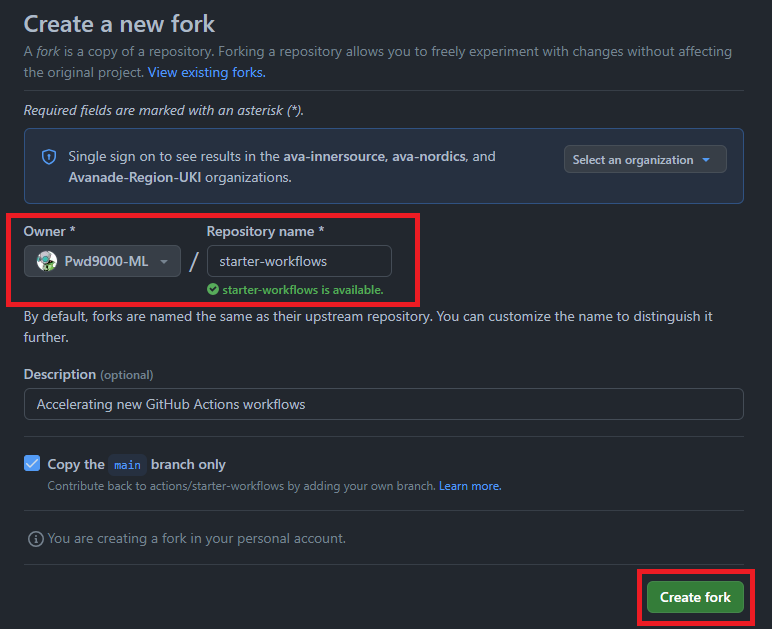Click the info icon beside personal account notice
The width and height of the screenshot is (772, 629).
(36, 539)
